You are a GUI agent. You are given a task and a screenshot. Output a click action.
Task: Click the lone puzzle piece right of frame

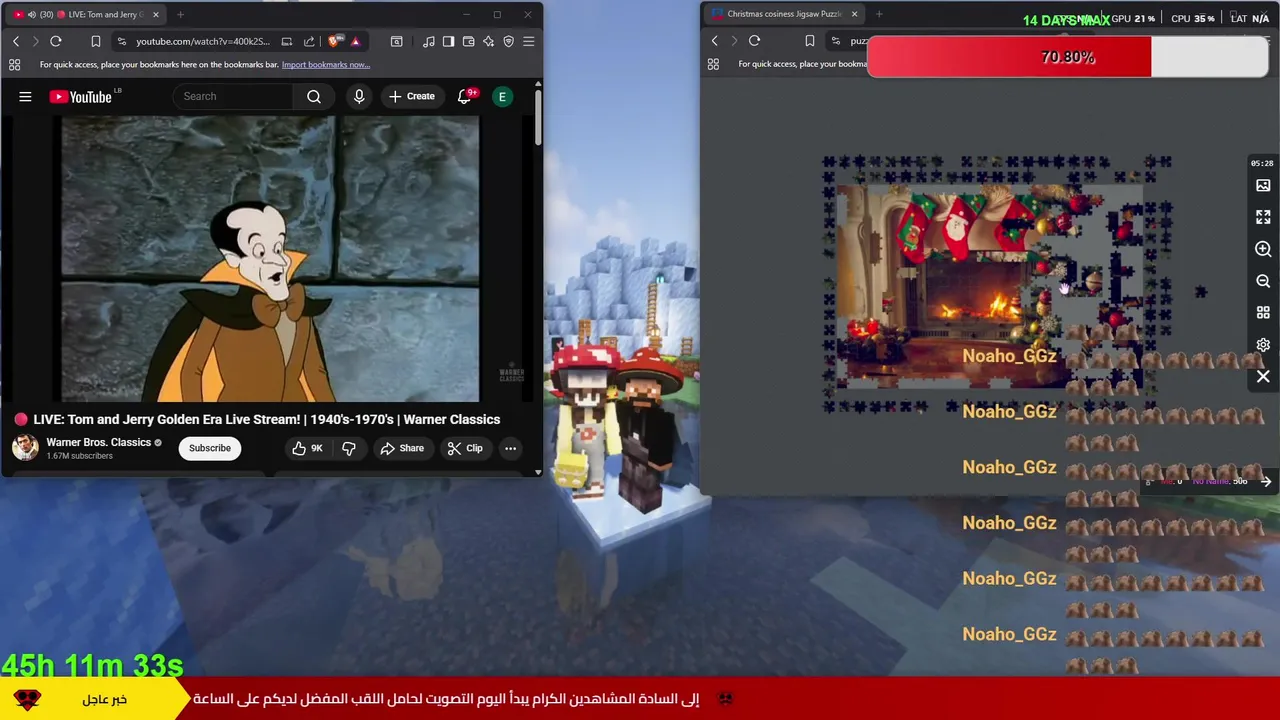(x=1200, y=292)
